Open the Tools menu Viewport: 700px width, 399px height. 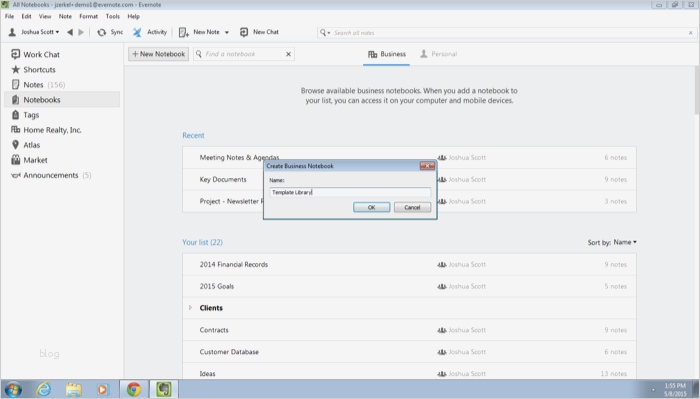[x=112, y=16]
